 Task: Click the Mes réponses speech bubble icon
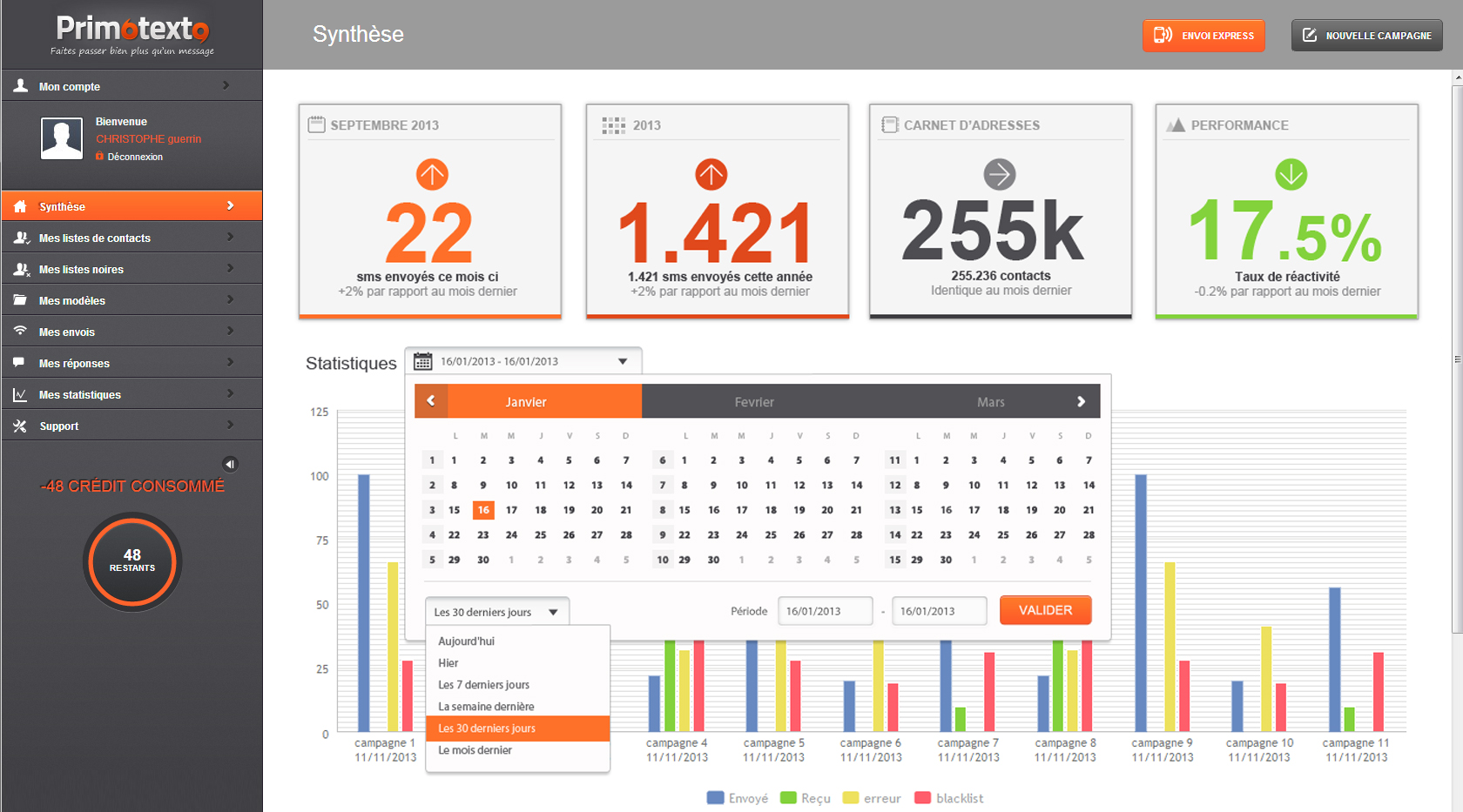pos(20,362)
